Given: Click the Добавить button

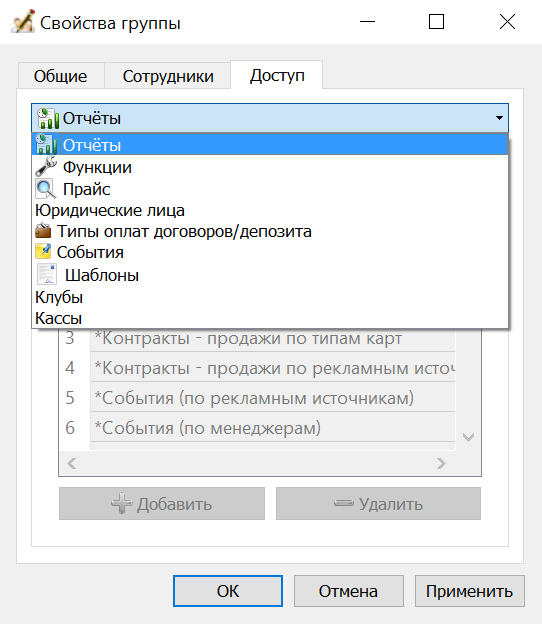Looking at the screenshot, I should click(x=162, y=504).
